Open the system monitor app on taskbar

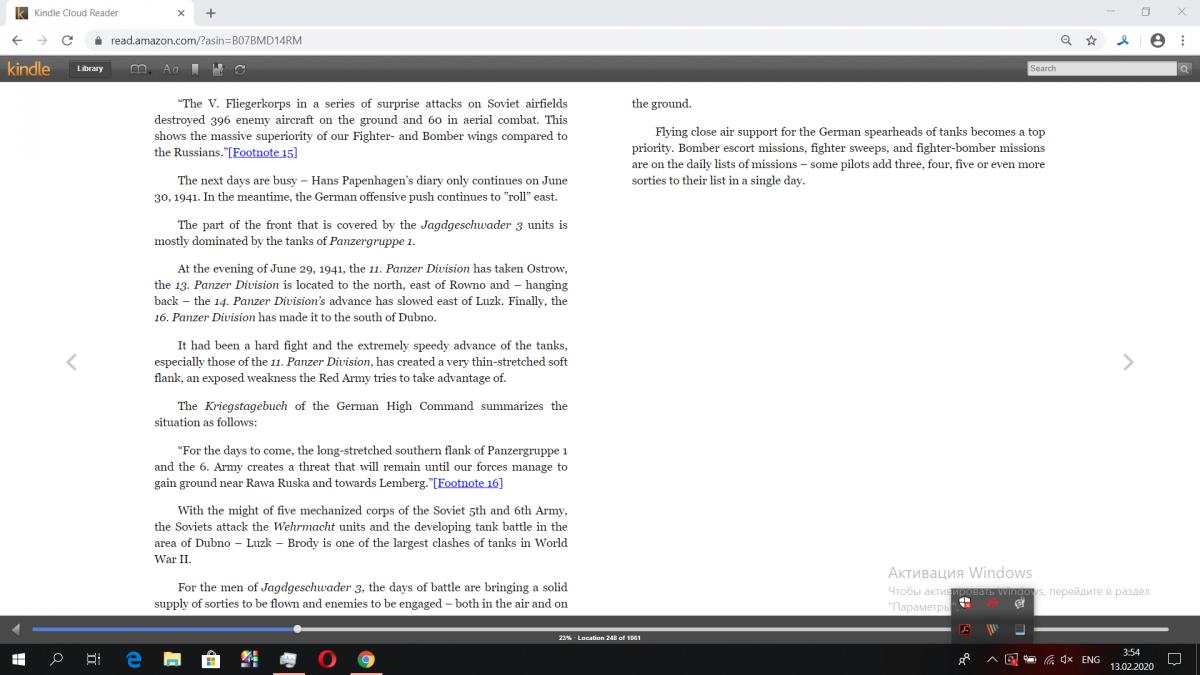pos(288,659)
